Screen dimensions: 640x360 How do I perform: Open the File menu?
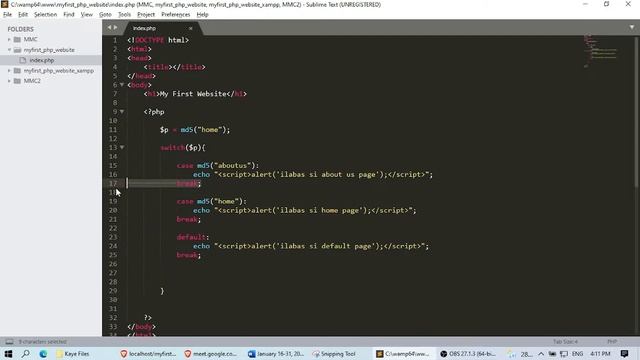pyautogui.click(x=7, y=14)
